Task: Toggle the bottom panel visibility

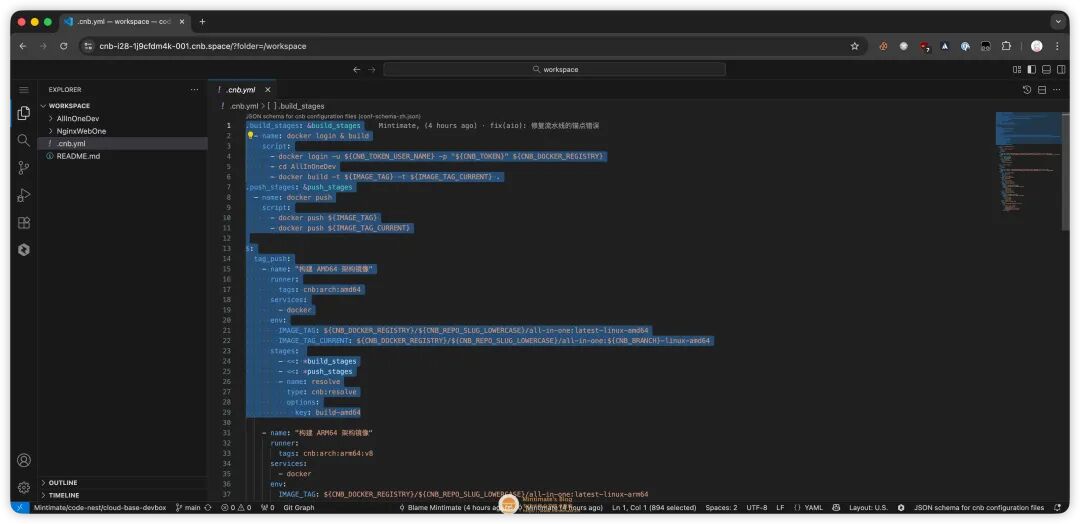Action: click(x=1046, y=70)
